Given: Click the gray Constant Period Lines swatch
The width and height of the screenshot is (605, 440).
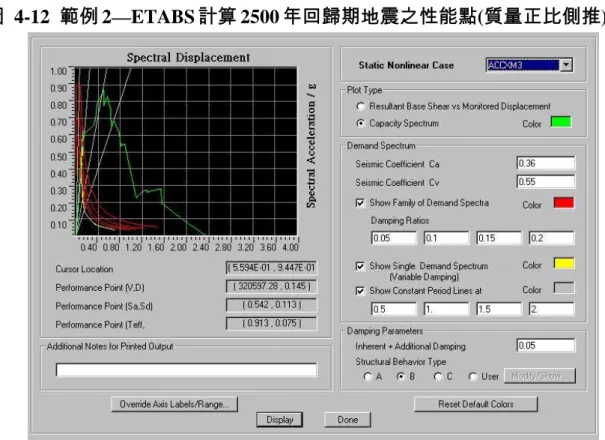Looking at the screenshot, I should 564,288.
